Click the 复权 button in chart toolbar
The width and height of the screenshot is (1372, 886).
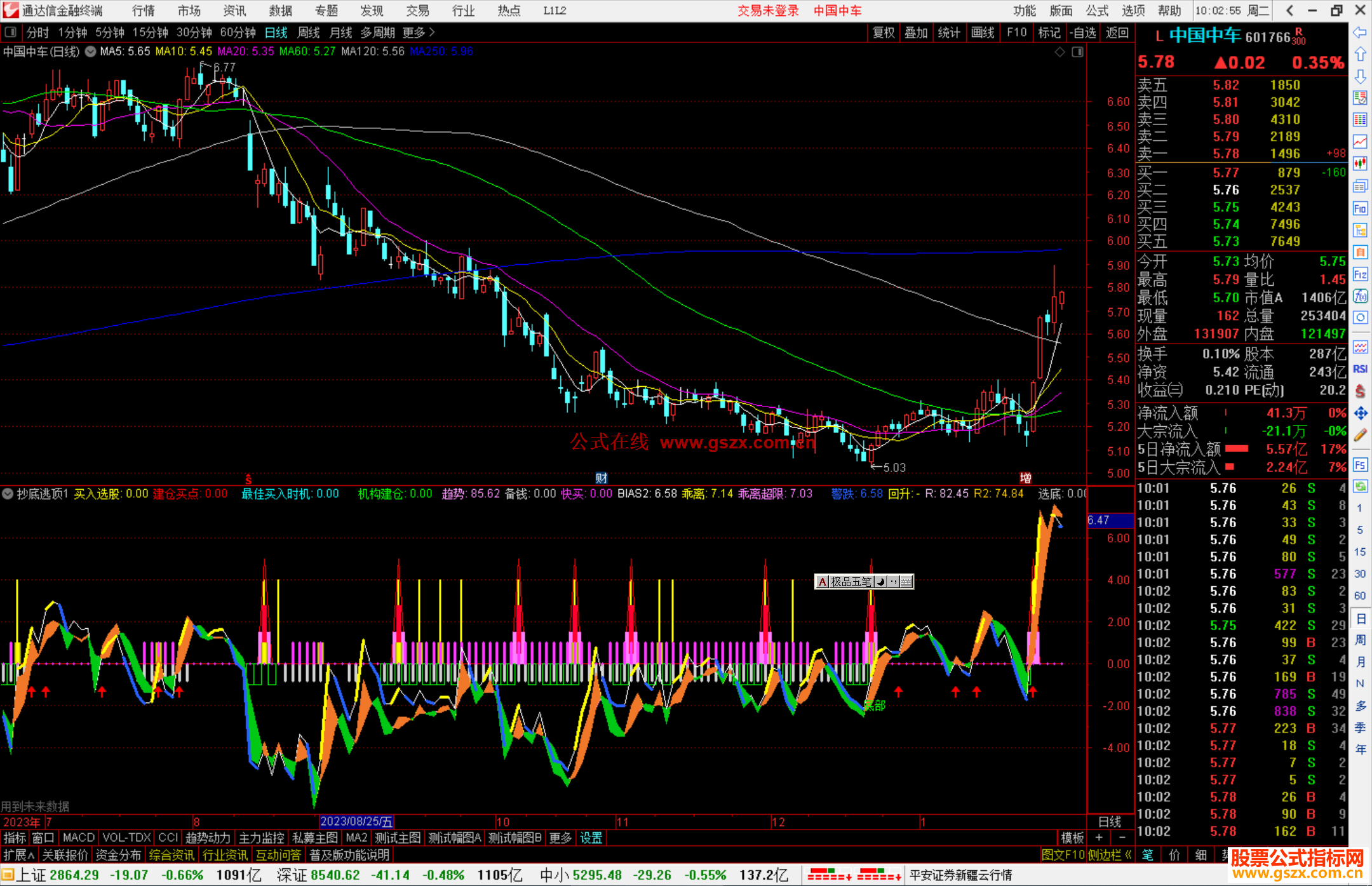(x=884, y=32)
